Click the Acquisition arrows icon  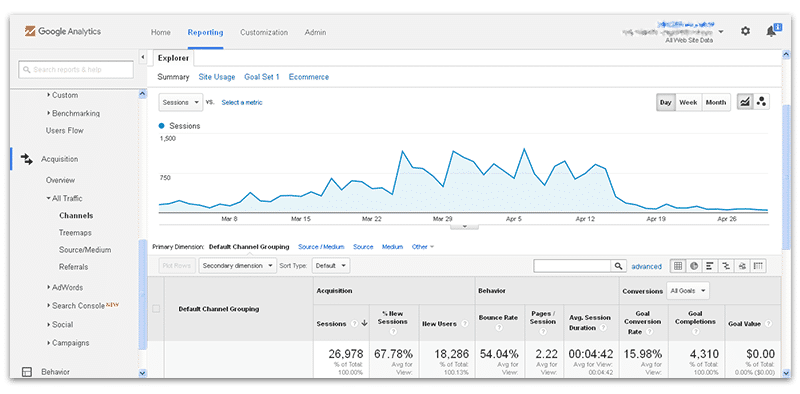pyautogui.click(x=27, y=159)
